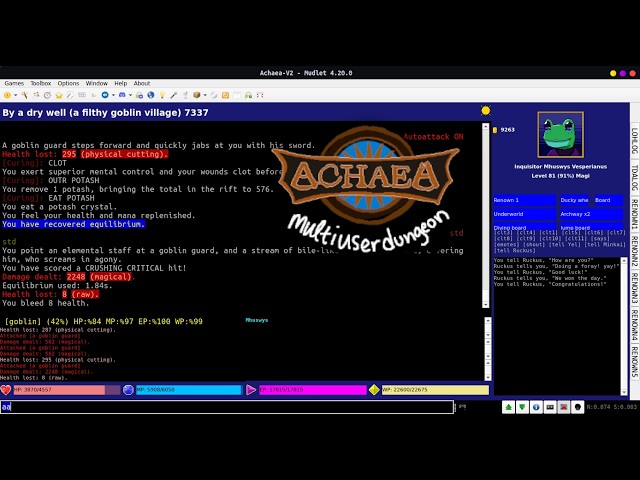Jump to later search result green down arrow
Viewport: 640px width, 480px height.
(522, 407)
